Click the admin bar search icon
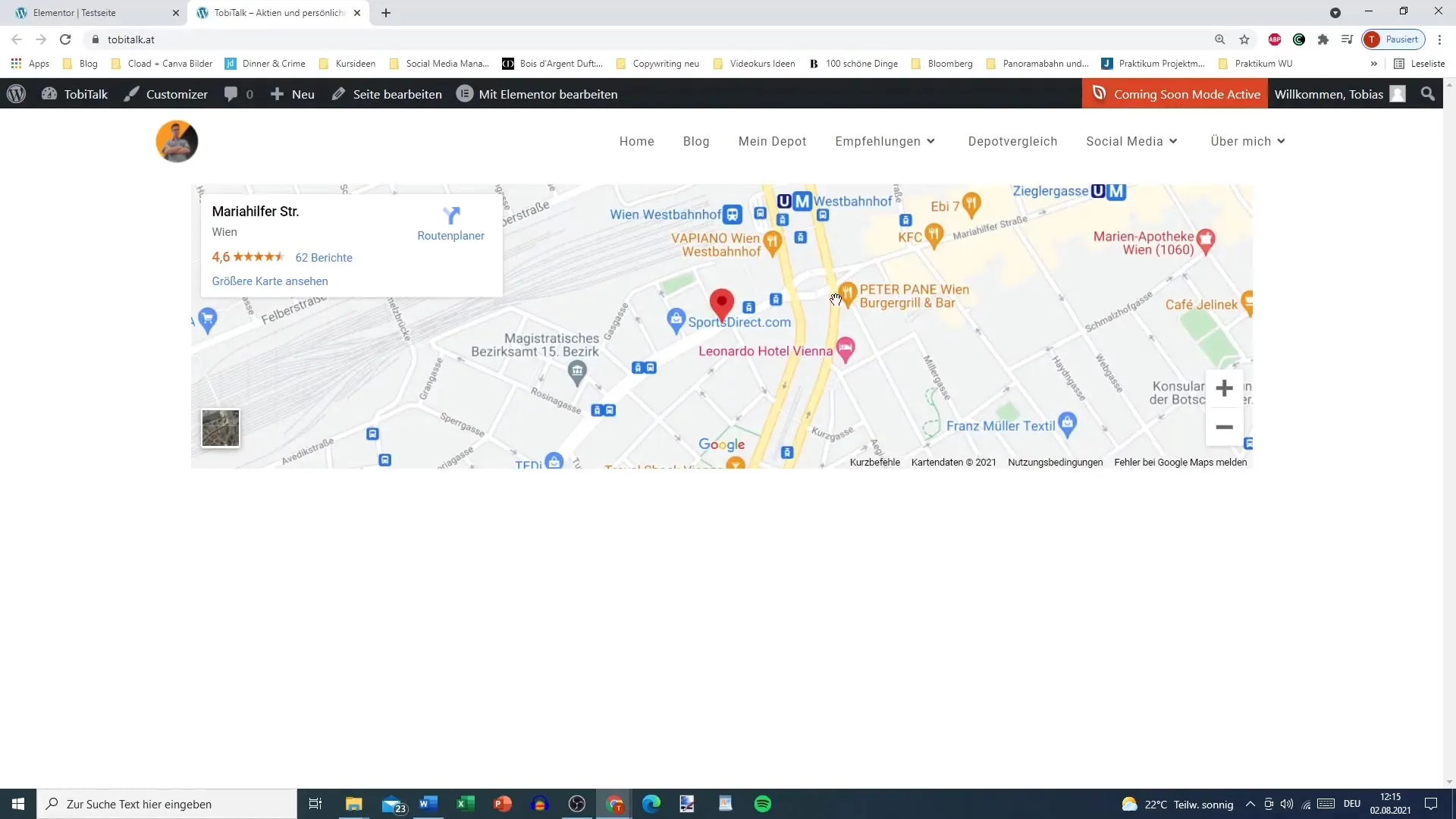This screenshot has width=1456, height=819. pyautogui.click(x=1428, y=94)
